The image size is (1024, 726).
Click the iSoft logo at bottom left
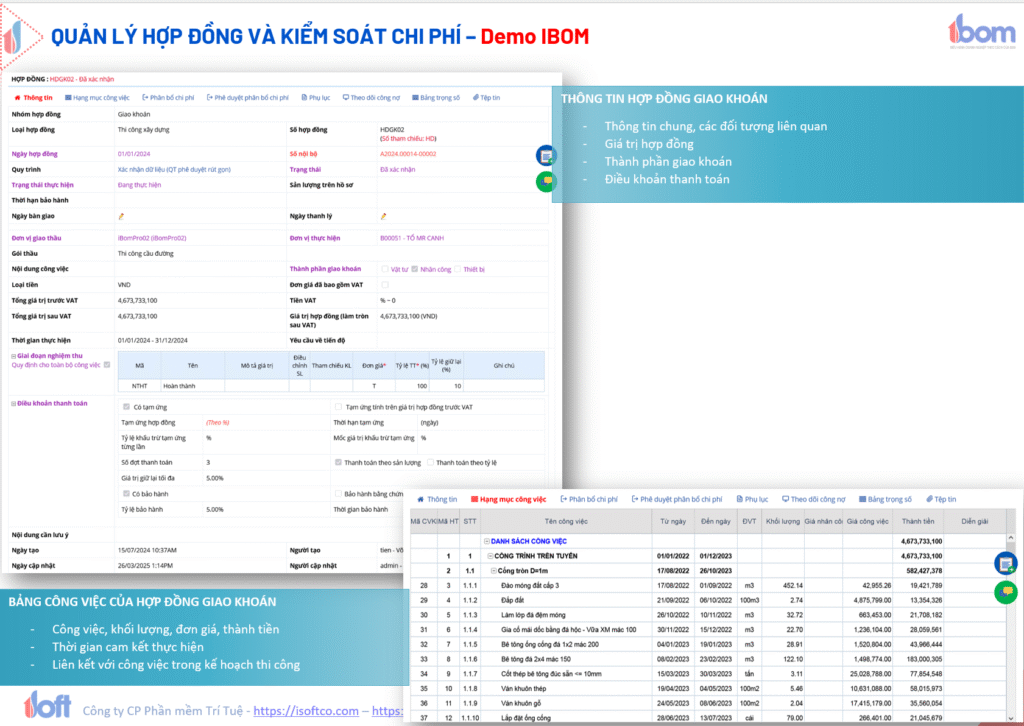click(47, 704)
